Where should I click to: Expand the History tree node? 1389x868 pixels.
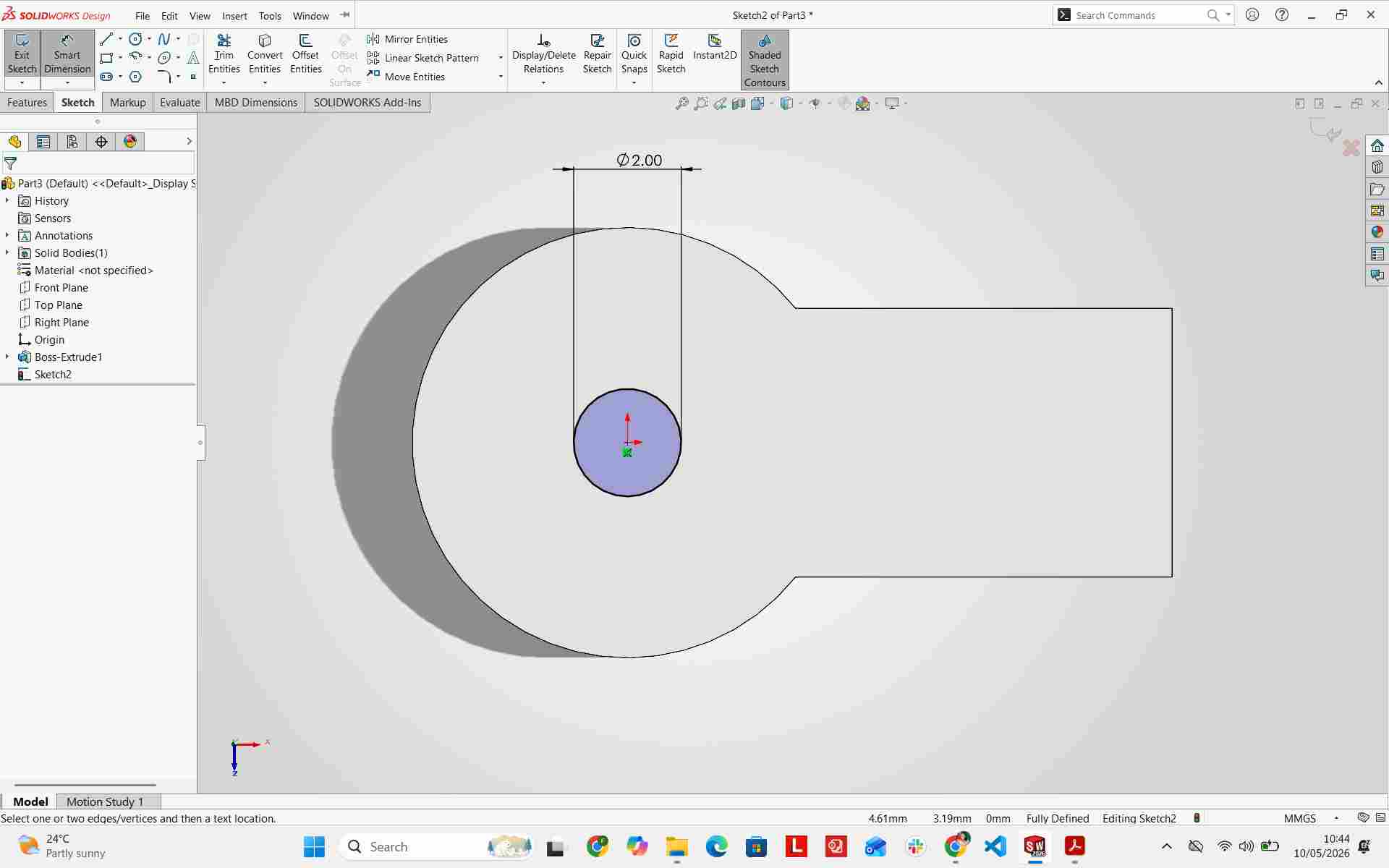point(7,200)
